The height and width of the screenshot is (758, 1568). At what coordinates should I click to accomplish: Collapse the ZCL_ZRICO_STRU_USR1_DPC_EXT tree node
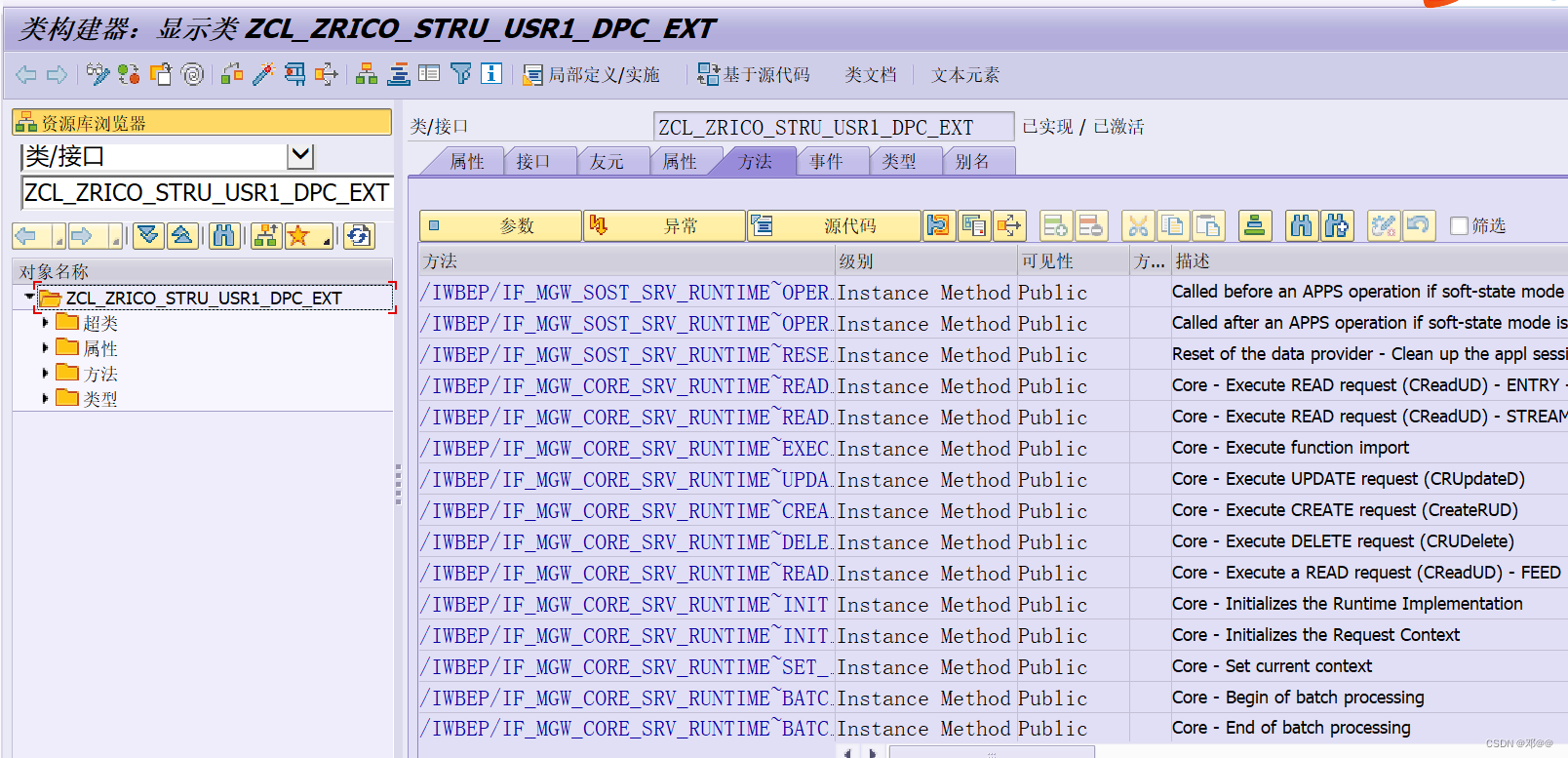pyautogui.click(x=29, y=297)
